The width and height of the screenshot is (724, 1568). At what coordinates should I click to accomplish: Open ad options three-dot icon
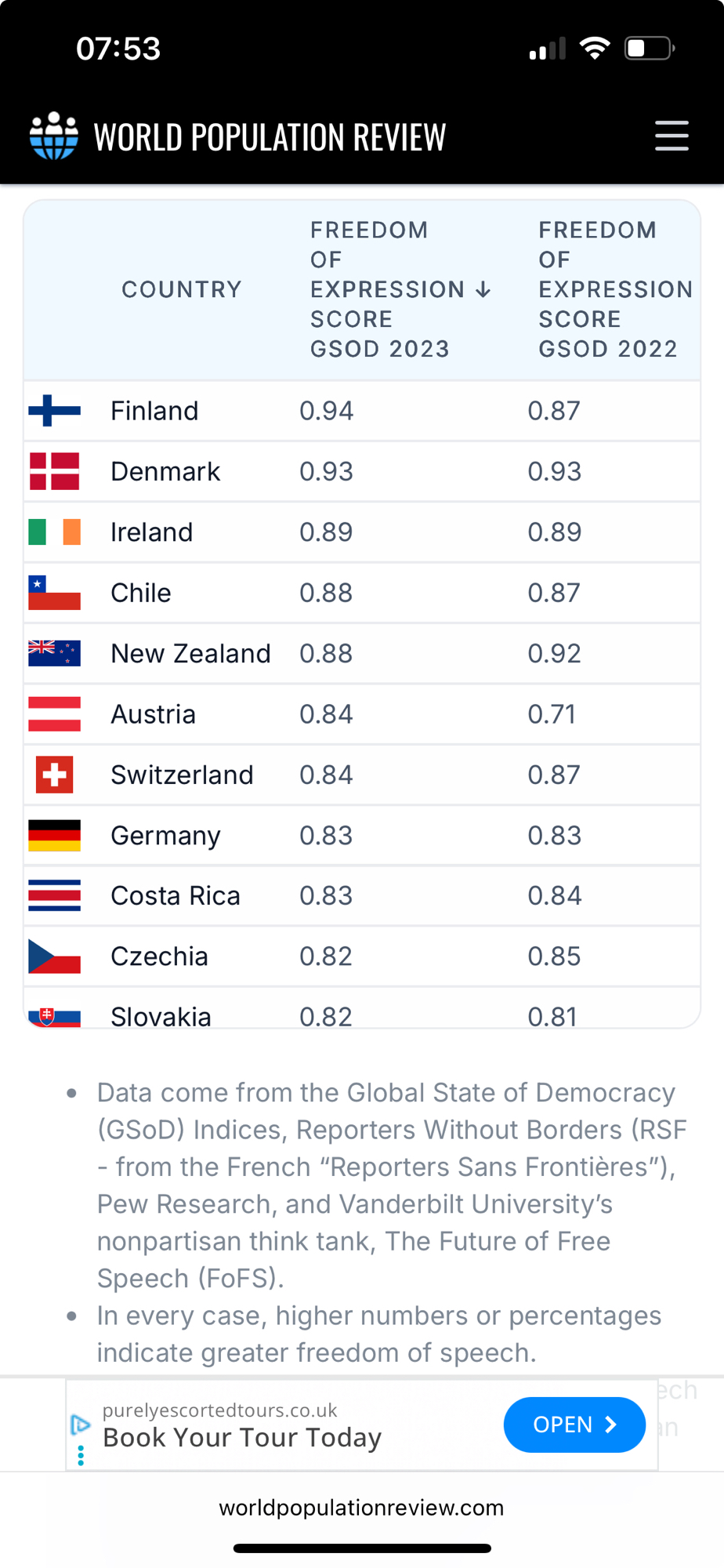tap(81, 1456)
